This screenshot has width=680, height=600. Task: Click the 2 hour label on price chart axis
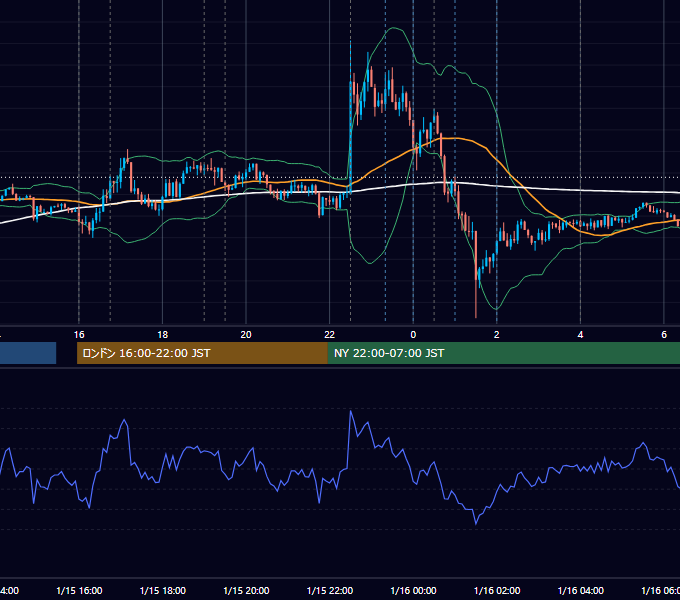pos(497,335)
